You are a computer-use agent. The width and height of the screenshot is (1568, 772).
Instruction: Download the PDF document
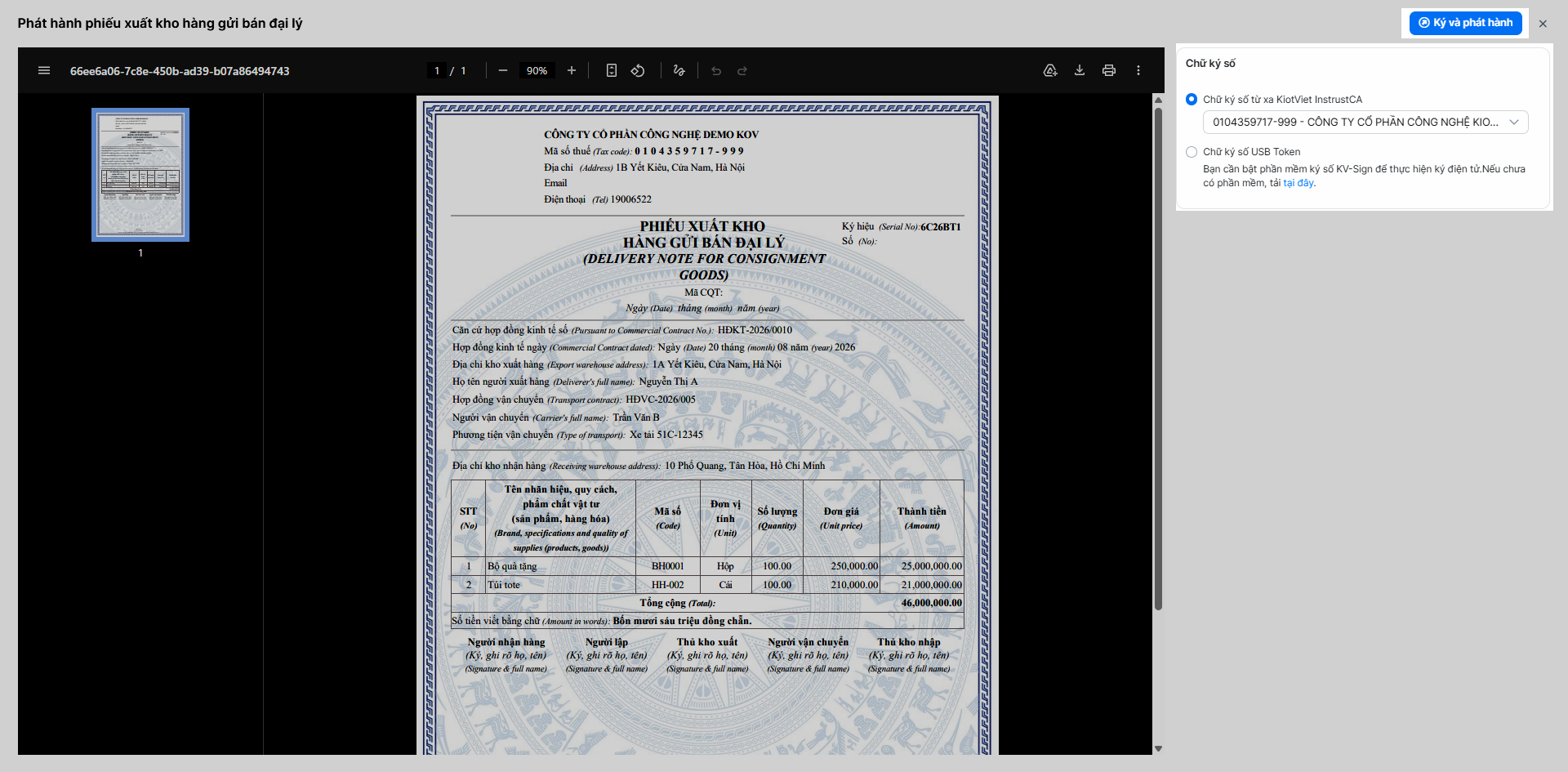point(1080,71)
